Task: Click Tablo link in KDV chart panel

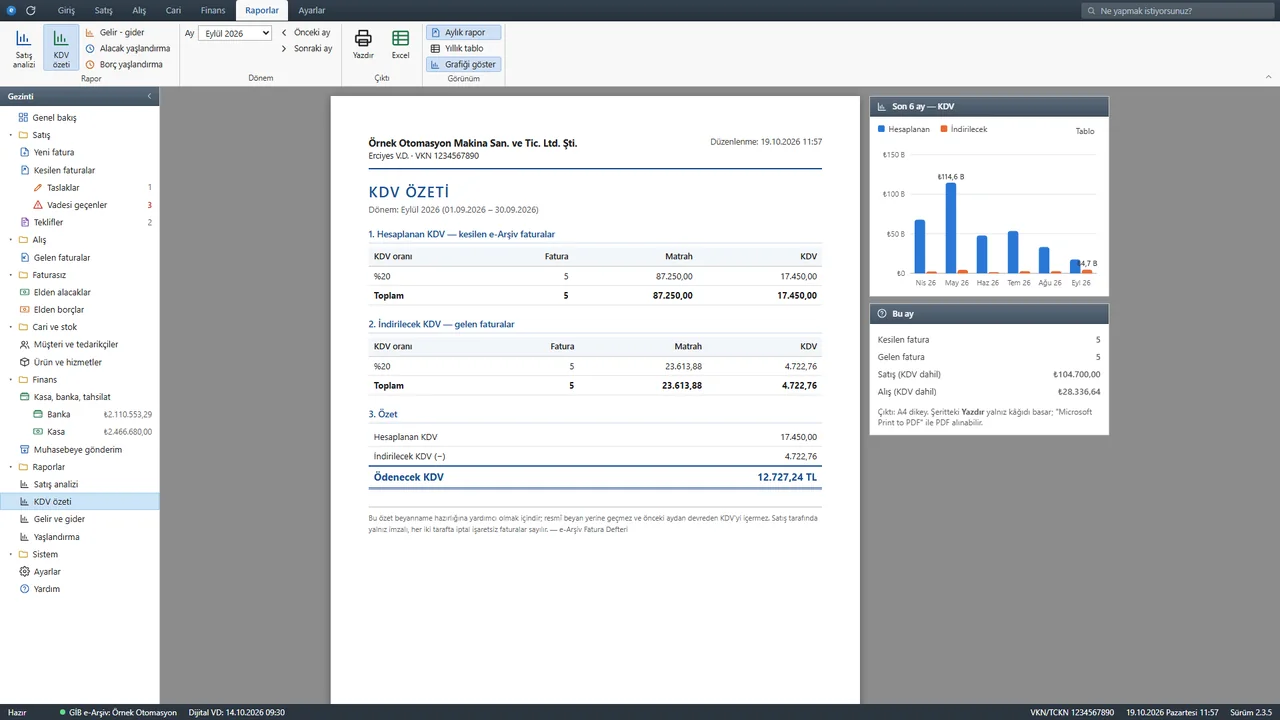Action: (1085, 131)
